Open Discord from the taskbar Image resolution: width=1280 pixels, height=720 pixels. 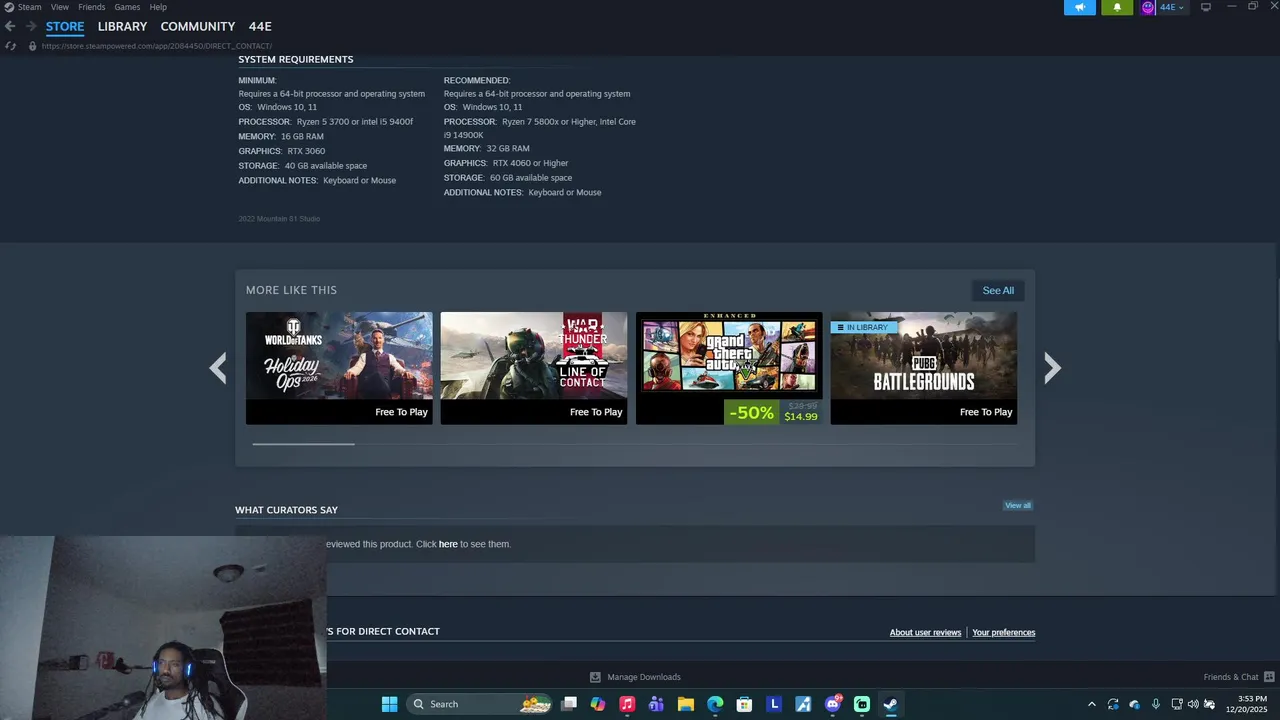click(832, 704)
